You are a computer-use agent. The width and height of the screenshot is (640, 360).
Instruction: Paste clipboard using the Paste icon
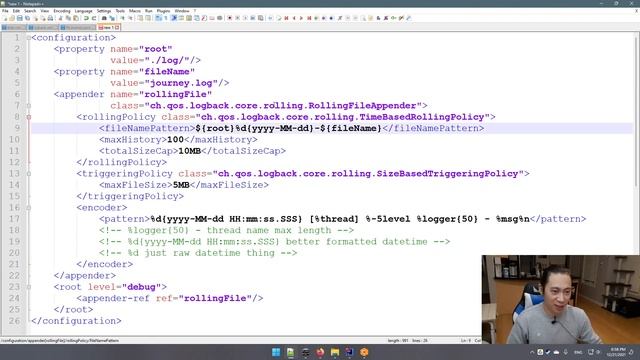[76, 18]
